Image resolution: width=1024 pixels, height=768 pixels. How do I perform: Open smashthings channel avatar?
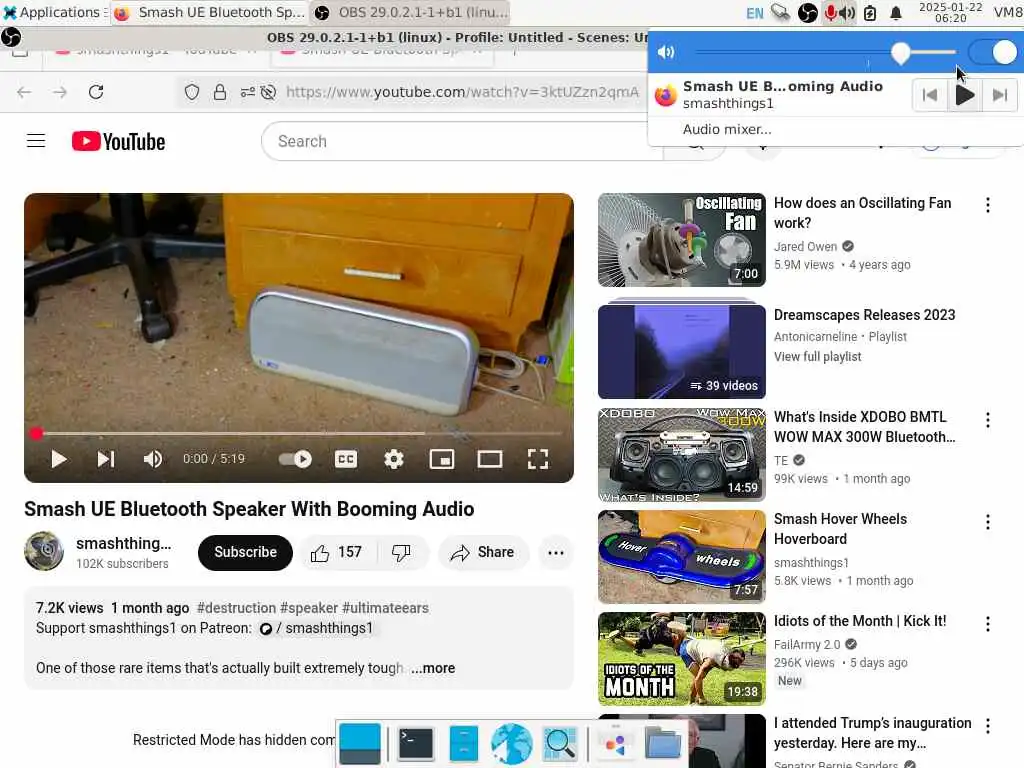coord(44,551)
